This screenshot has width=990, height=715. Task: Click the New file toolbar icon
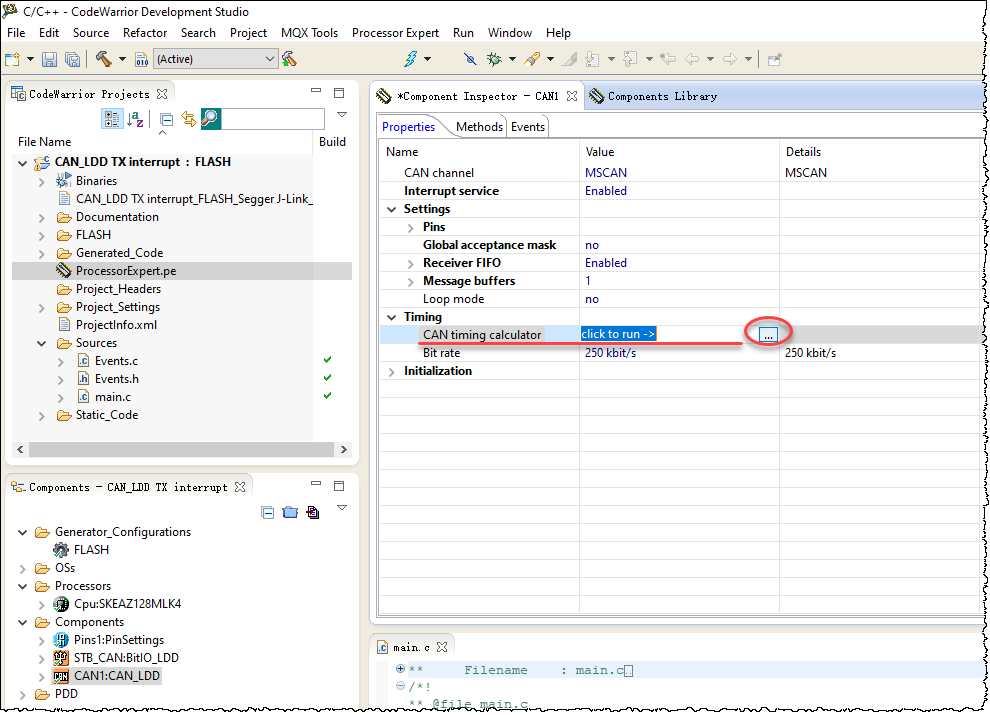point(12,59)
